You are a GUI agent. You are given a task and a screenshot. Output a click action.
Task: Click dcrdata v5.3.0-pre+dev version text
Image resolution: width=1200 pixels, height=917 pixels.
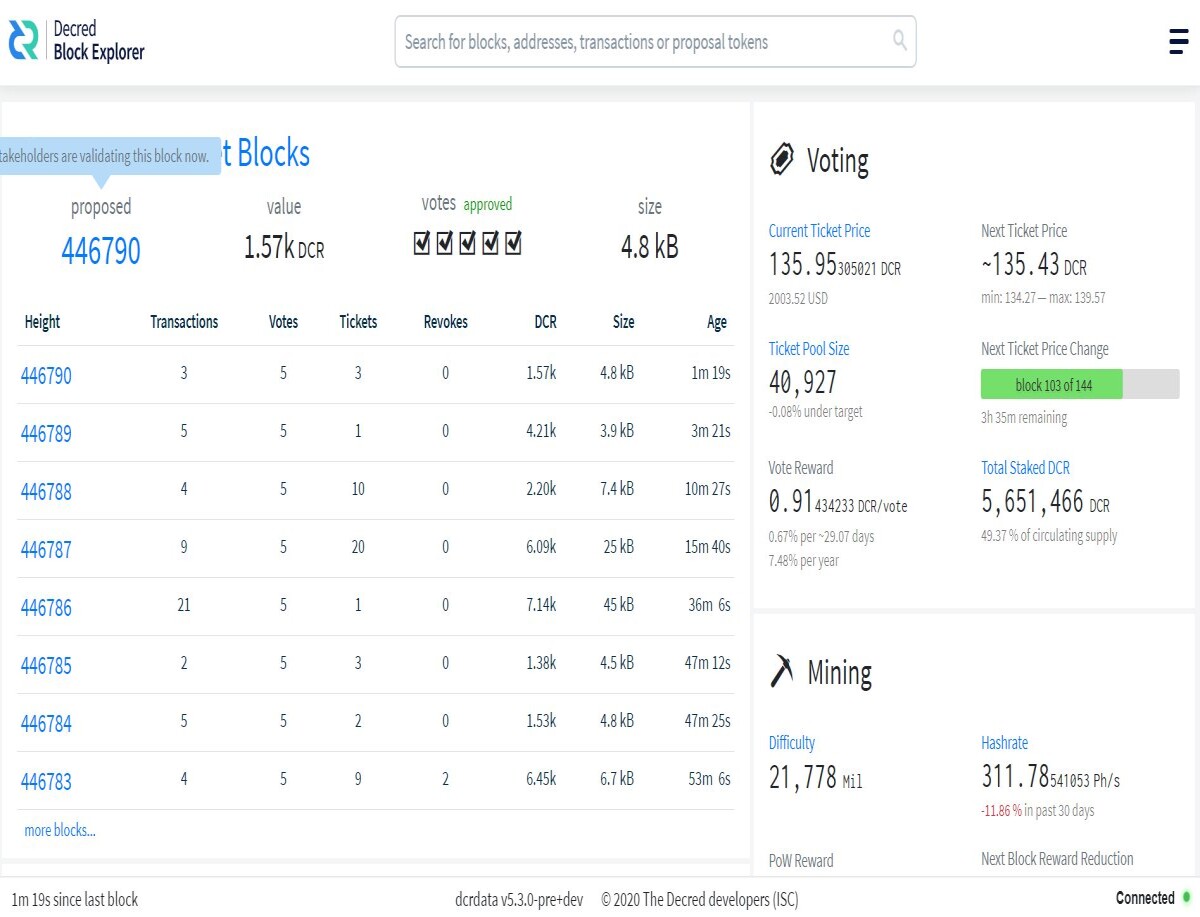coord(519,899)
